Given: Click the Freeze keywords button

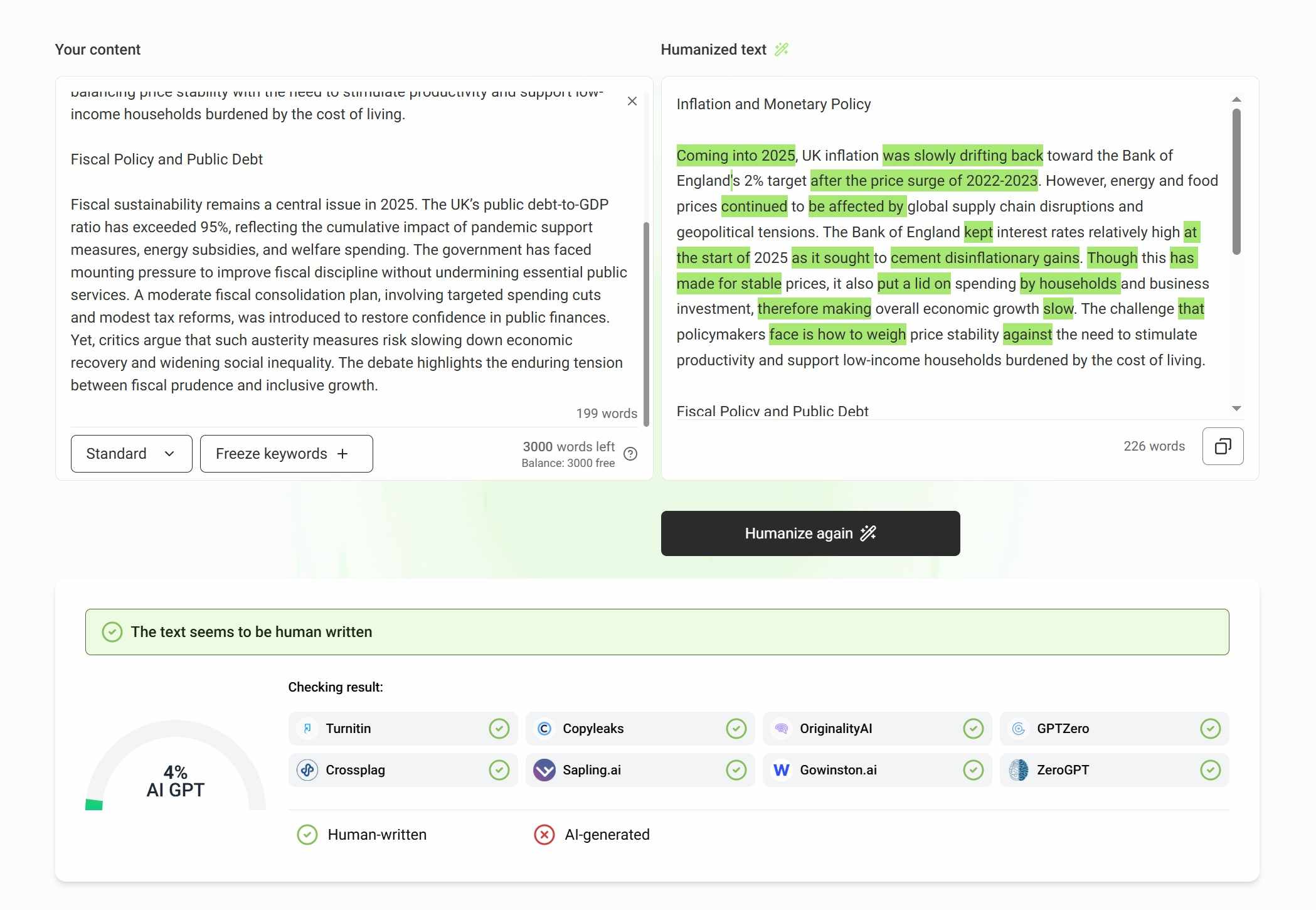Looking at the screenshot, I should coord(286,454).
